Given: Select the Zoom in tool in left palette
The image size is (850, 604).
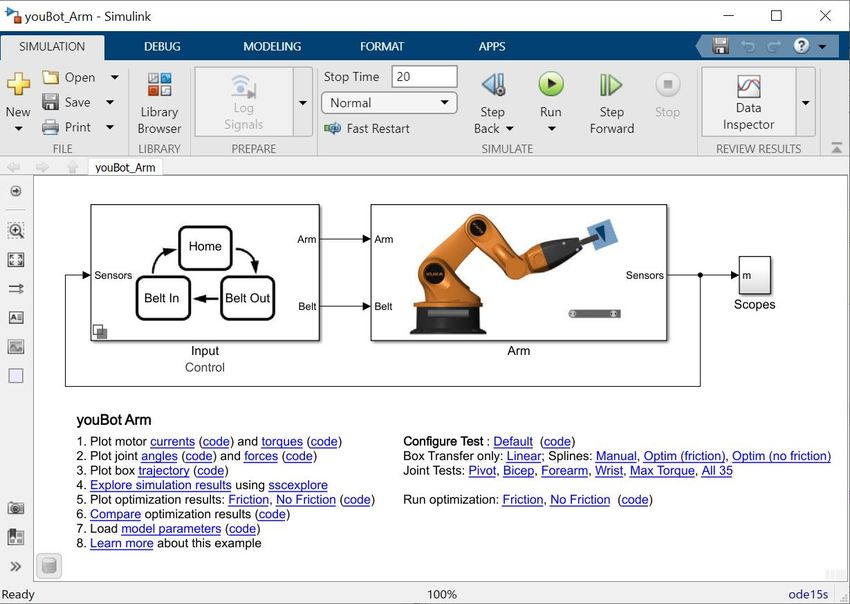Looking at the screenshot, I should click(x=16, y=230).
